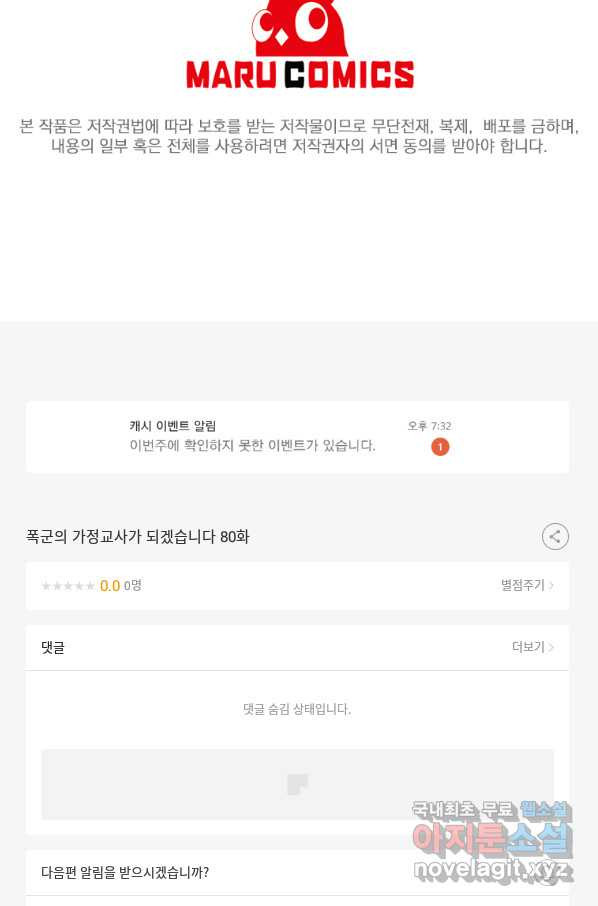Click 더보기 to see more comments
The image size is (598, 906).
(528, 647)
